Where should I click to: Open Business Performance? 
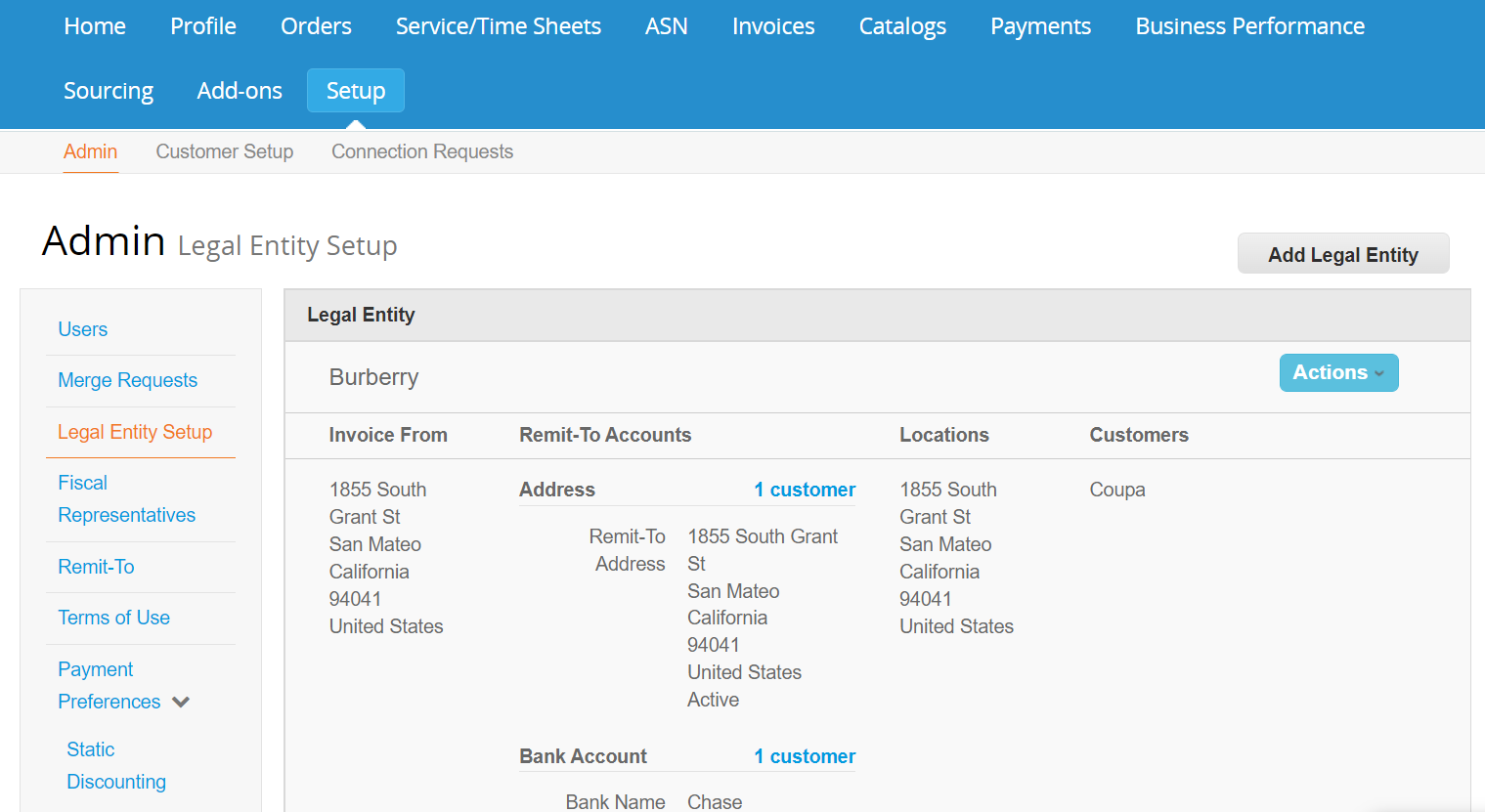1250,26
